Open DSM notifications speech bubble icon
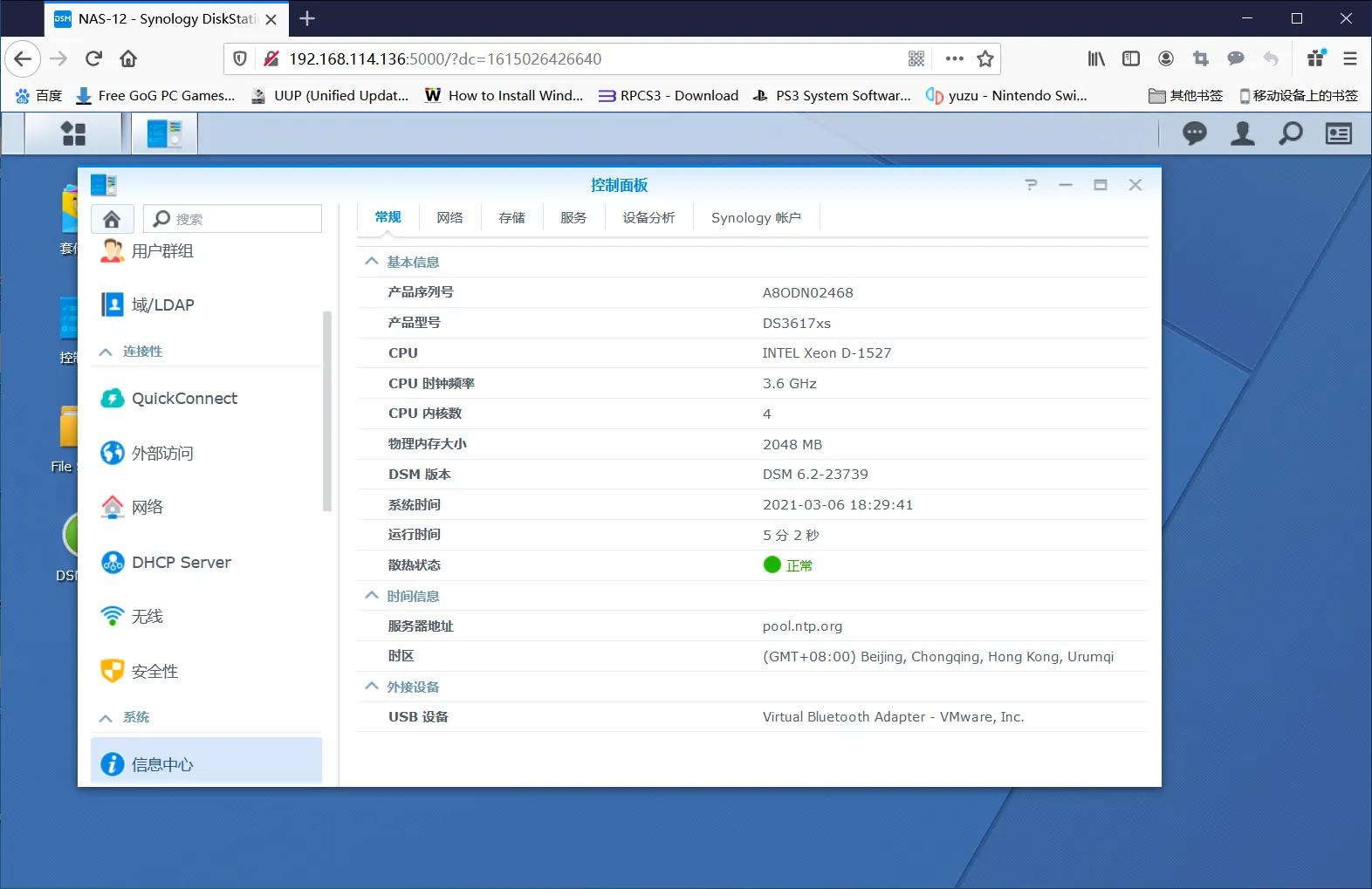This screenshot has height=889, width=1372. [x=1194, y=133]
